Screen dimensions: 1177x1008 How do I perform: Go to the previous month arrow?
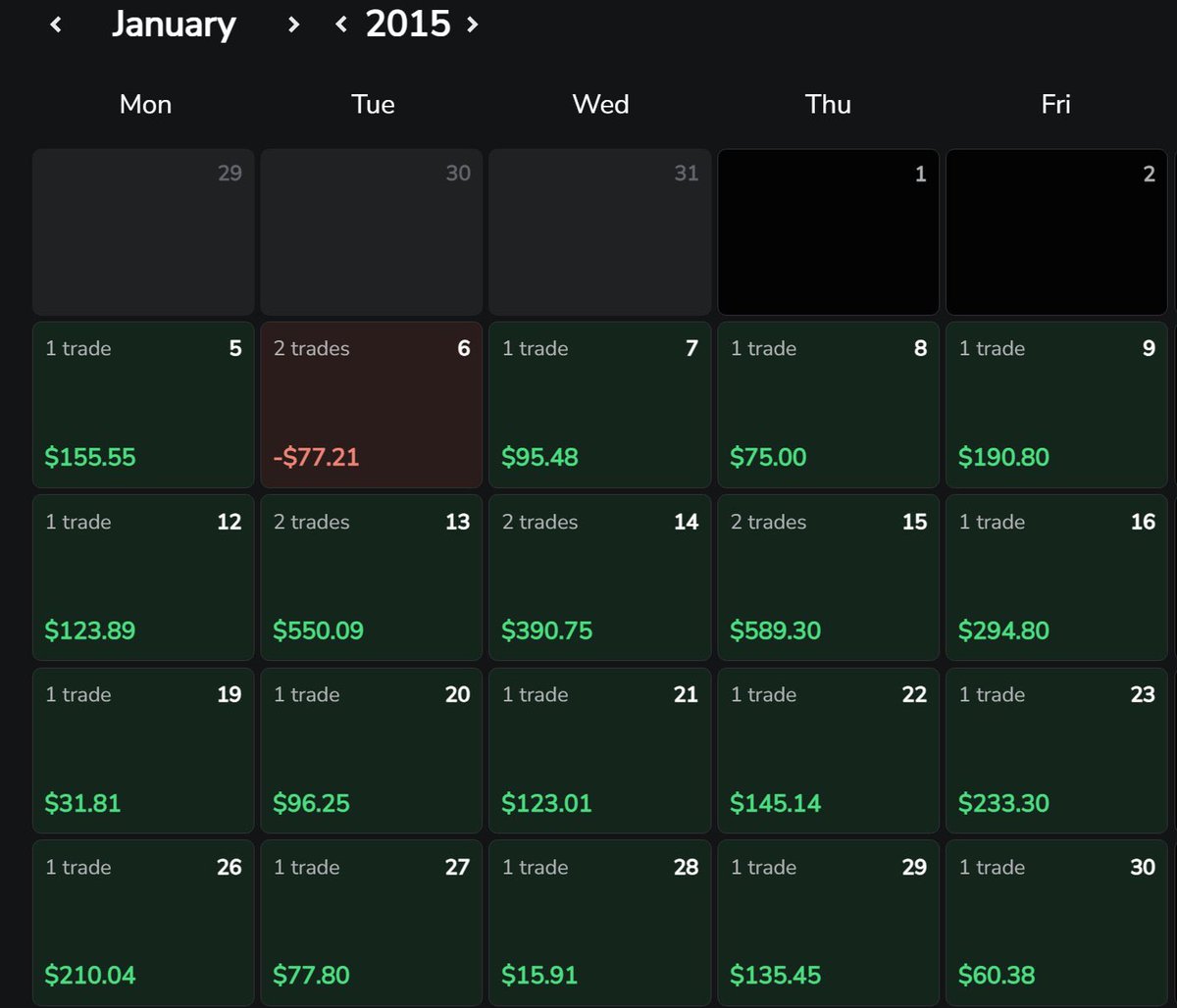[x=56, y=25]
